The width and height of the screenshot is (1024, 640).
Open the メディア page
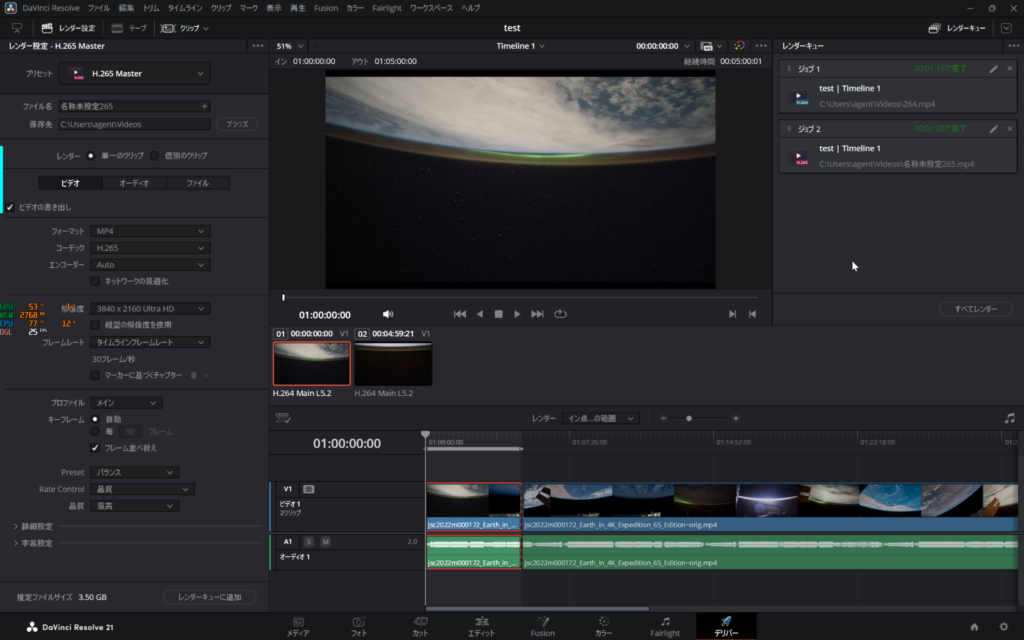click(x=298, y=626)
